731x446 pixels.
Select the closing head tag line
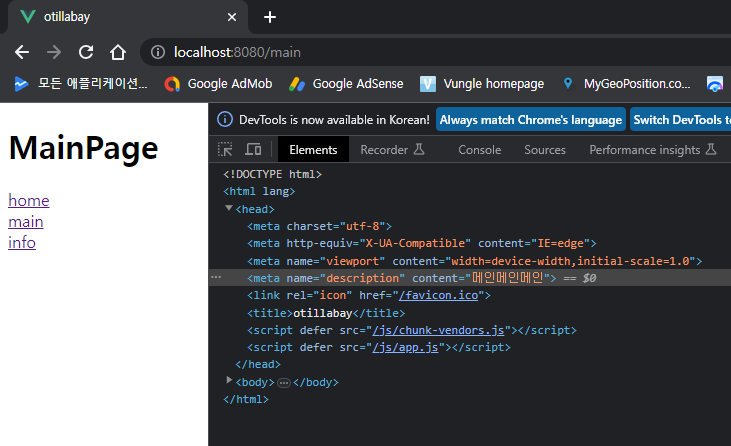click(258, 364)
